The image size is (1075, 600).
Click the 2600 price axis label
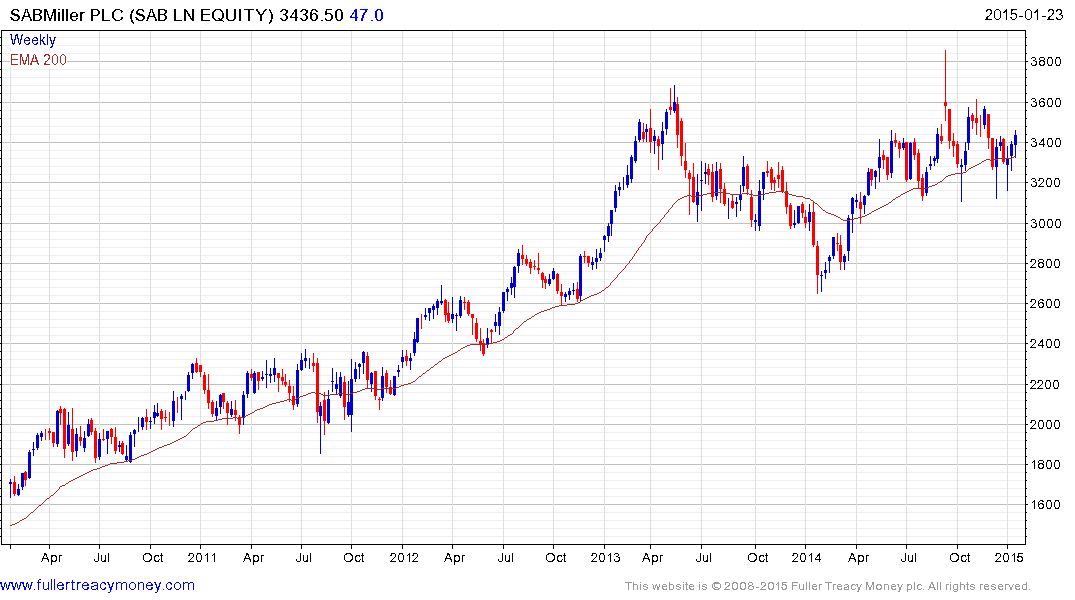pos(1046,304)
